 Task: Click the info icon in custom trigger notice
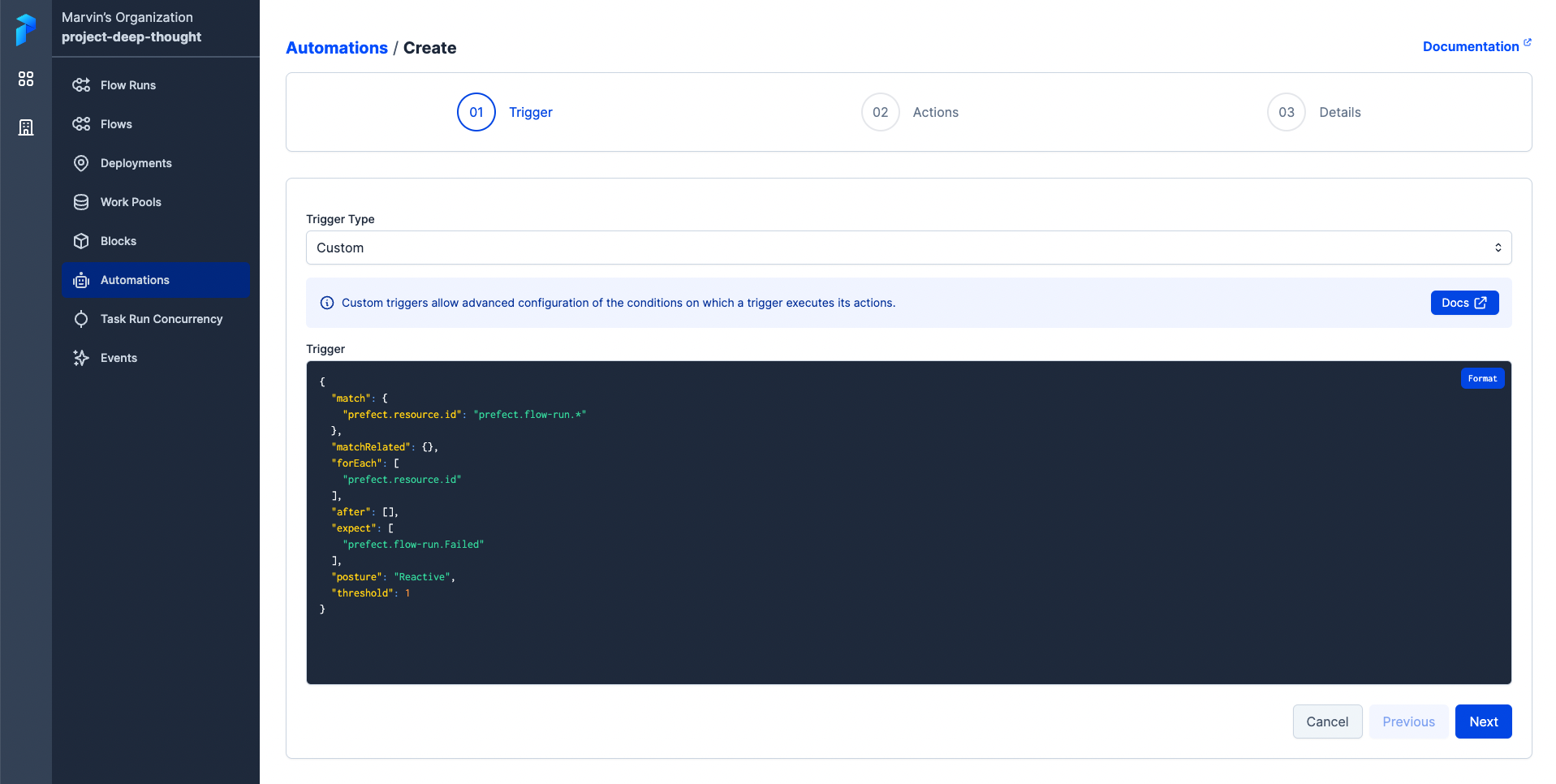click(327, 303)
